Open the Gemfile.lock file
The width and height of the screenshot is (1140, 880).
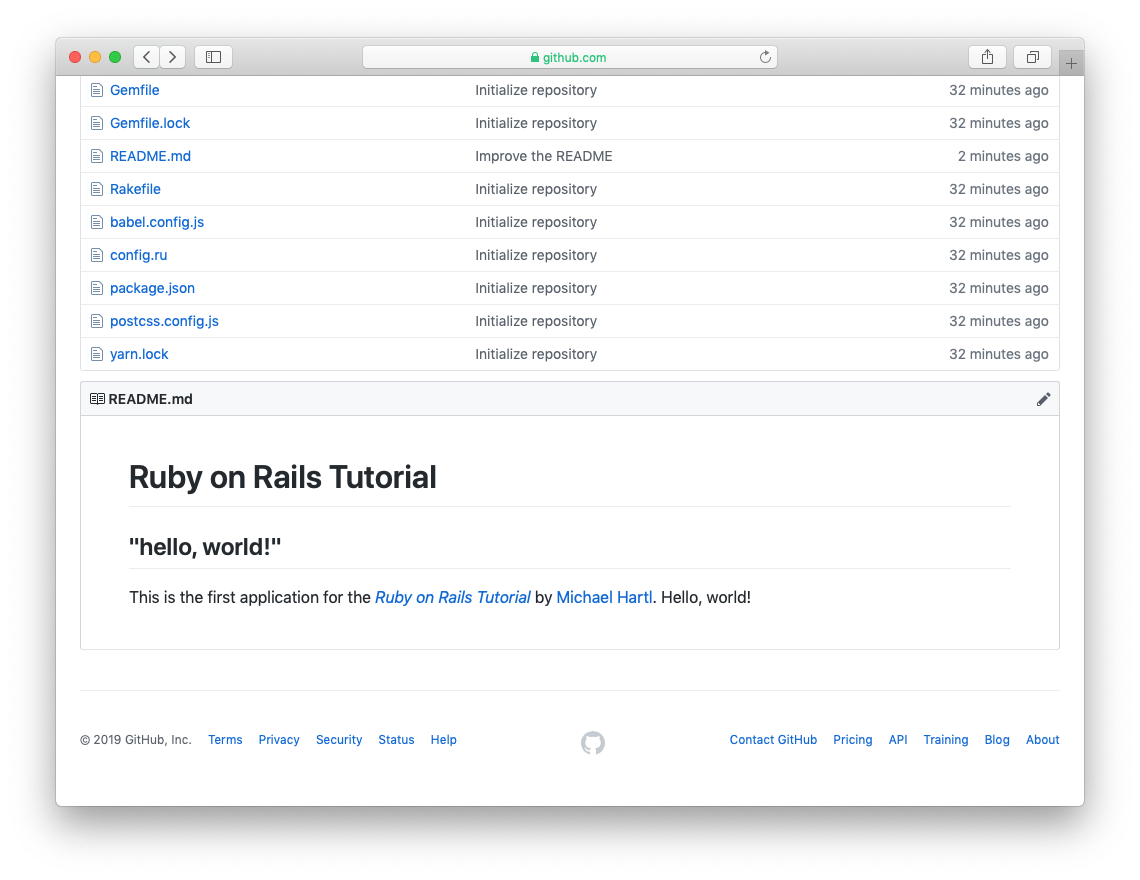point(150,123)
